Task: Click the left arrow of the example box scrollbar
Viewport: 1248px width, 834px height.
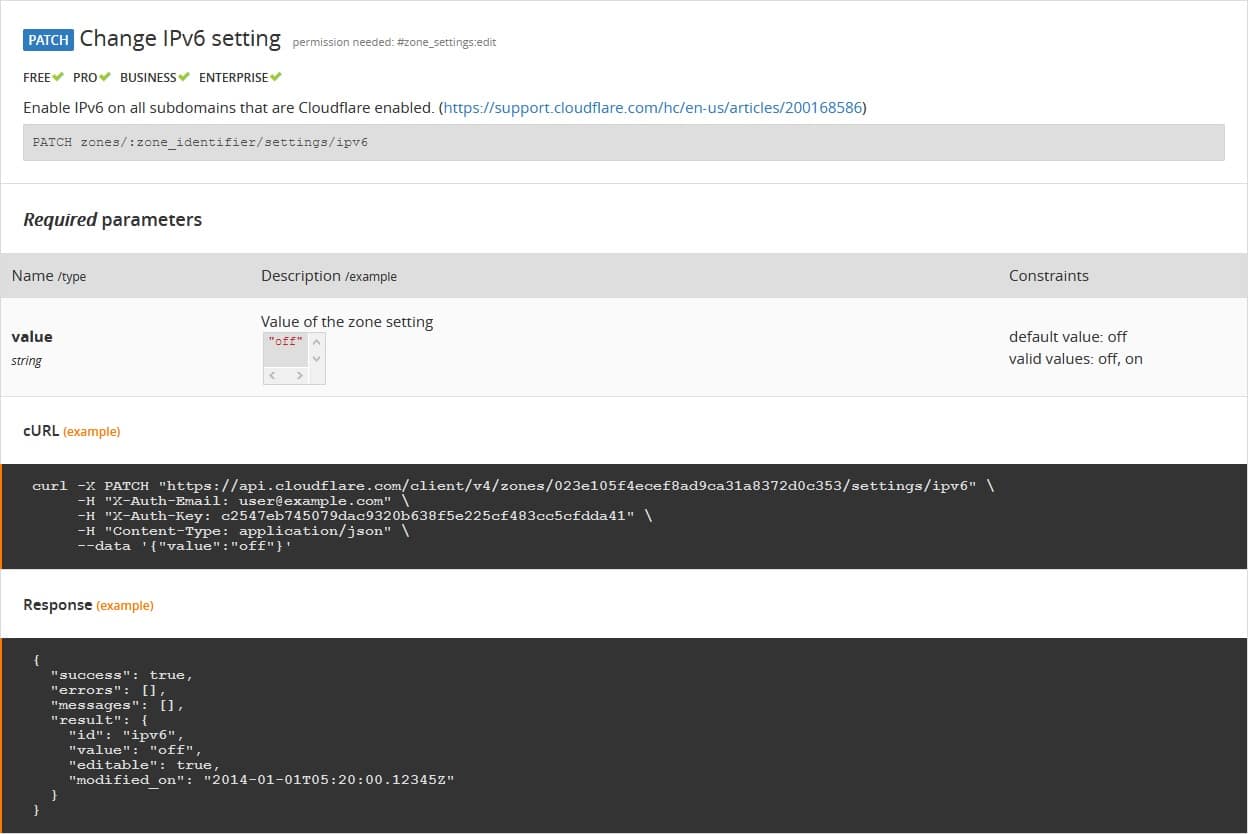Action: pos(274,375)
